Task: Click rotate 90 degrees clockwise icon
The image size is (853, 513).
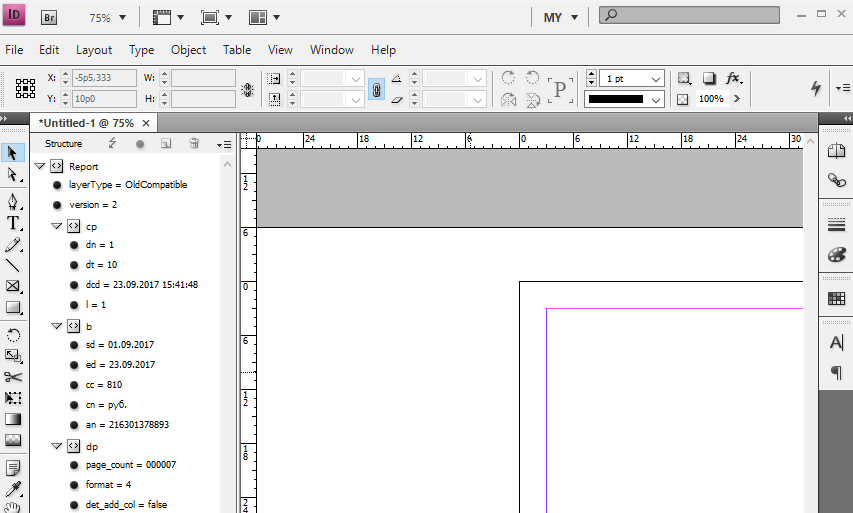Action: pos(509,78)
